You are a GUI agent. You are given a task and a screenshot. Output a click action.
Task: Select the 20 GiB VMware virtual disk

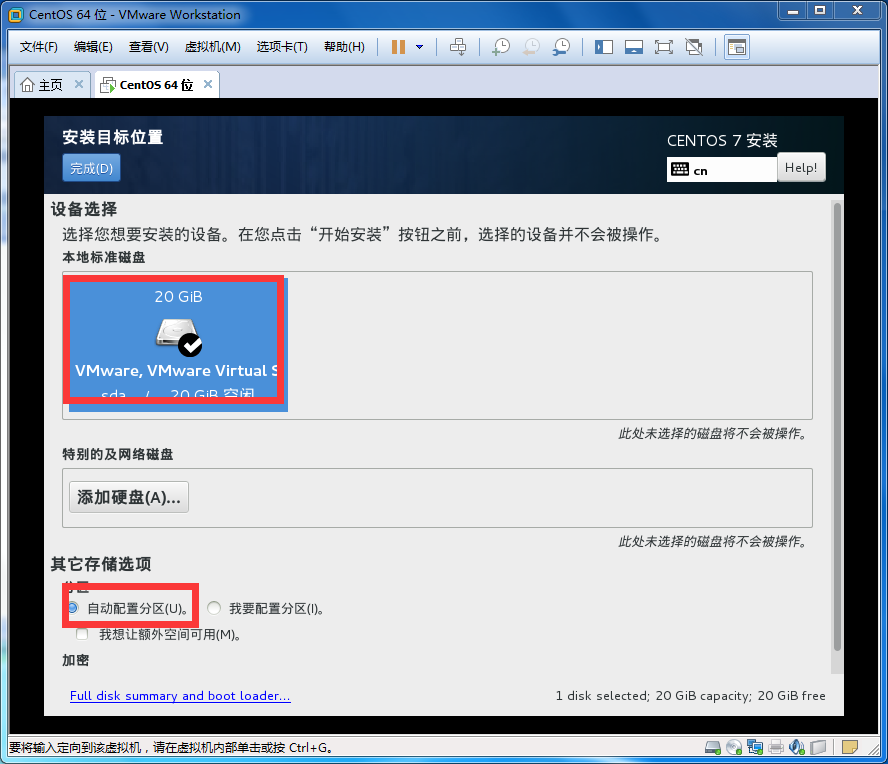click(176, 342)
